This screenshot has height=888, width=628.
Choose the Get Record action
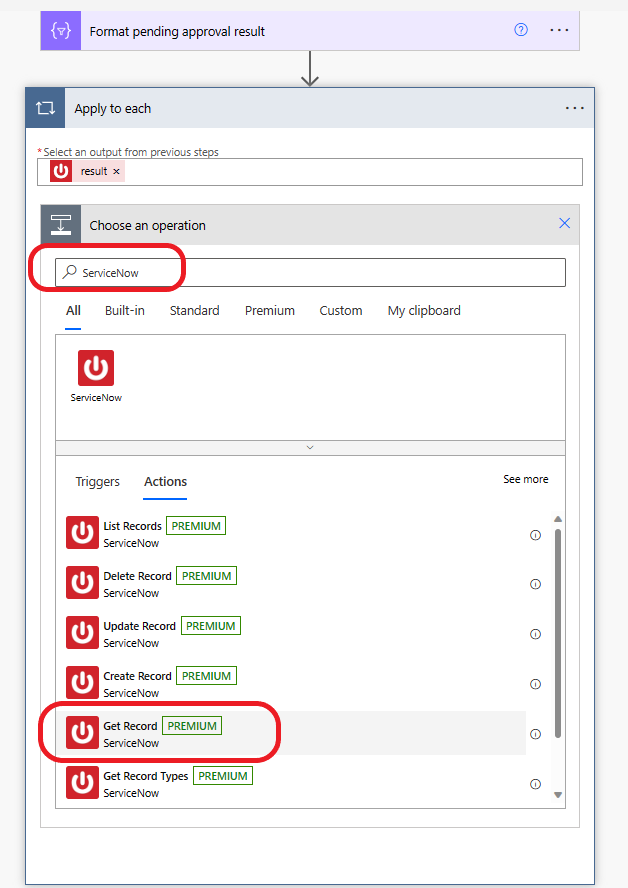pos(296,733)
